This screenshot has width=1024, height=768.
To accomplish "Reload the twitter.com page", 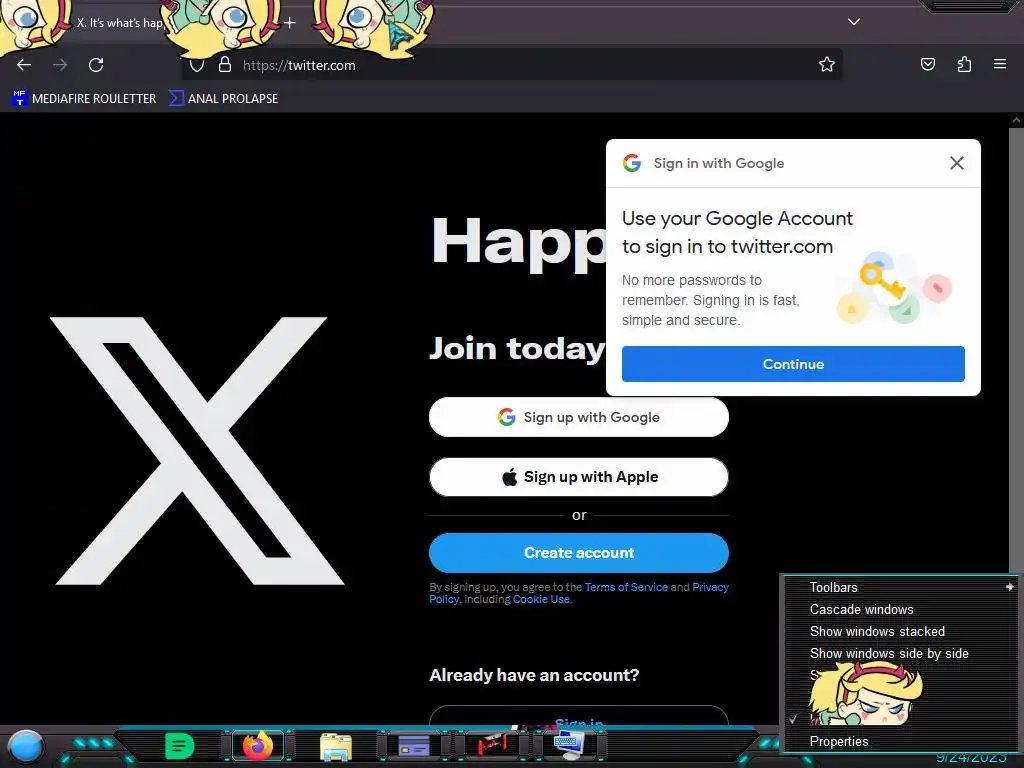I will coord(96,65).
